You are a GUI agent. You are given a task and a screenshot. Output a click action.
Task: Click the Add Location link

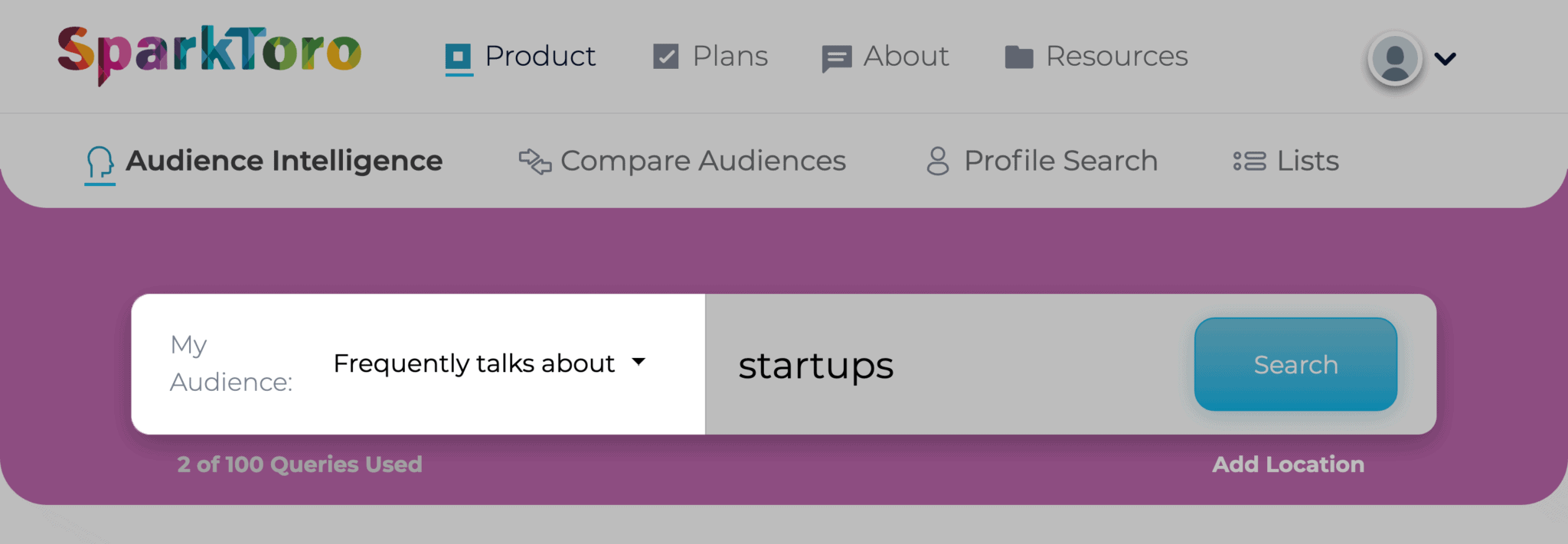1287,464
